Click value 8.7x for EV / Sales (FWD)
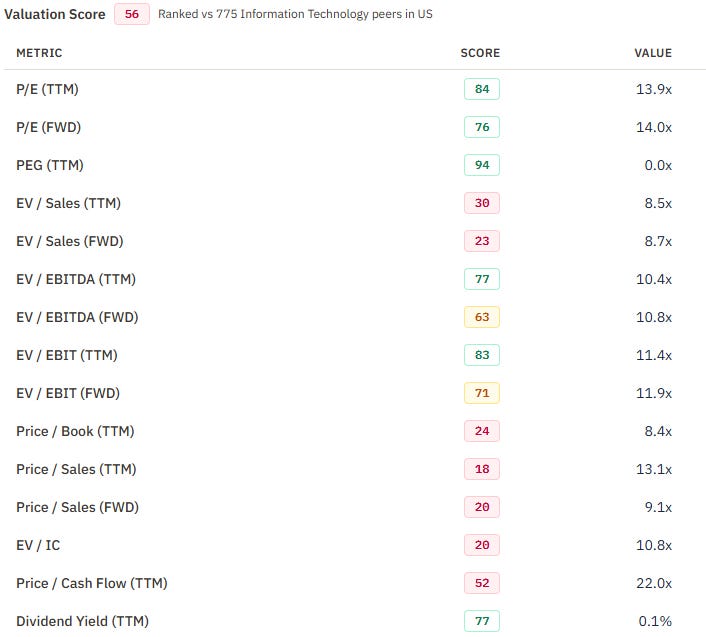 (x=658, y=241)
